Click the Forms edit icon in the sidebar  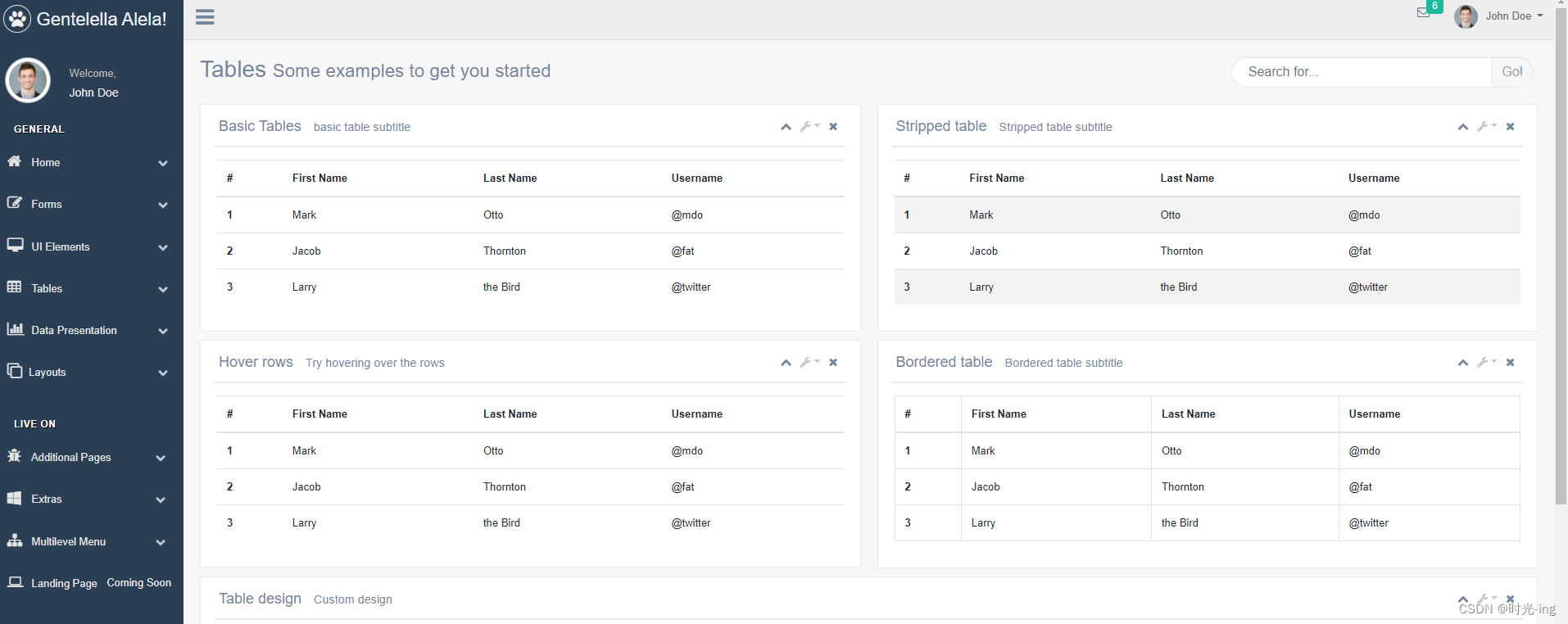pos(14,202)
